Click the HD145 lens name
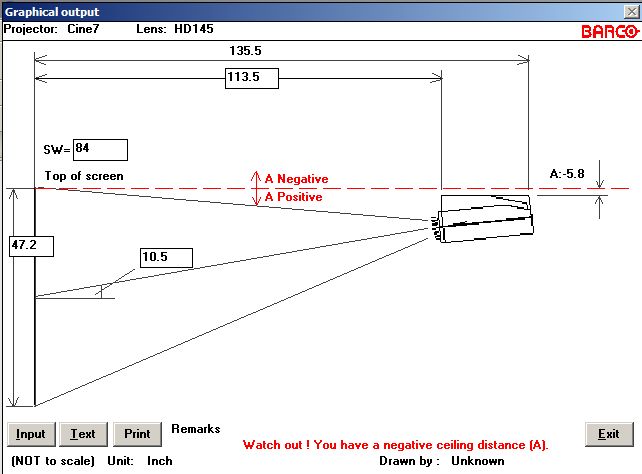 click(x=194, y=29)
